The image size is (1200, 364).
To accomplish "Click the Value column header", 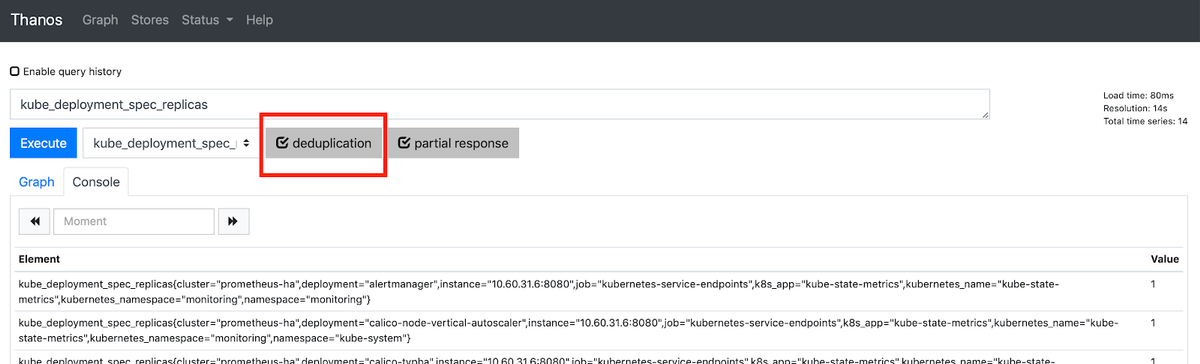I will [x=1166, y=259].
